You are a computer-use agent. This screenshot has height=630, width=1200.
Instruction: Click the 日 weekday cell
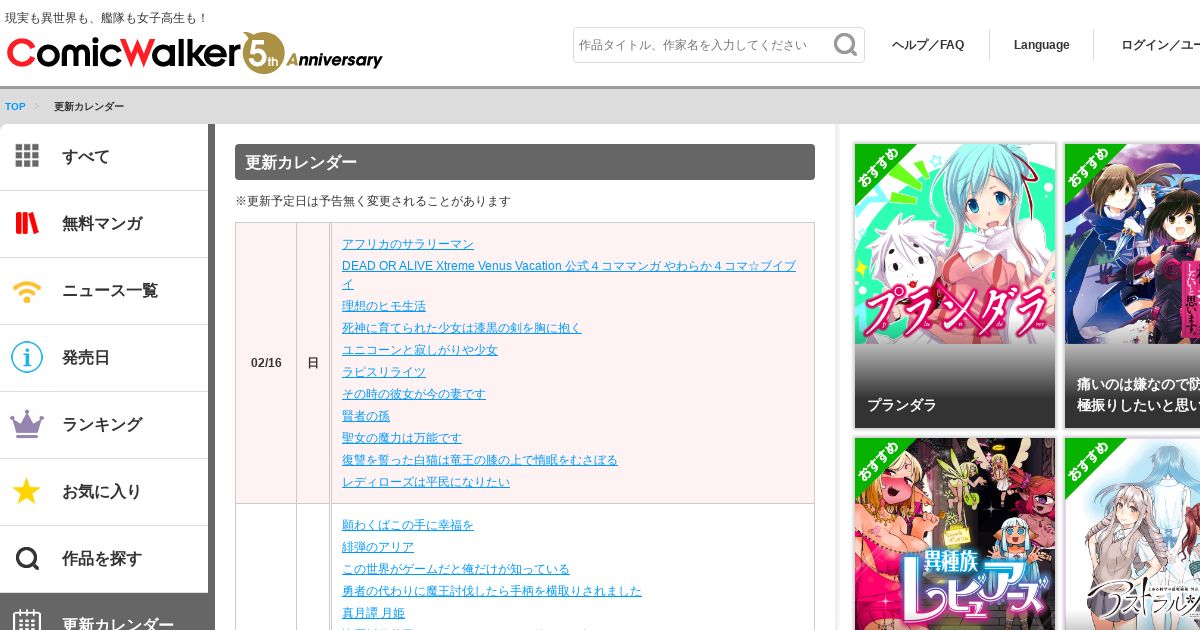(313, 363)
